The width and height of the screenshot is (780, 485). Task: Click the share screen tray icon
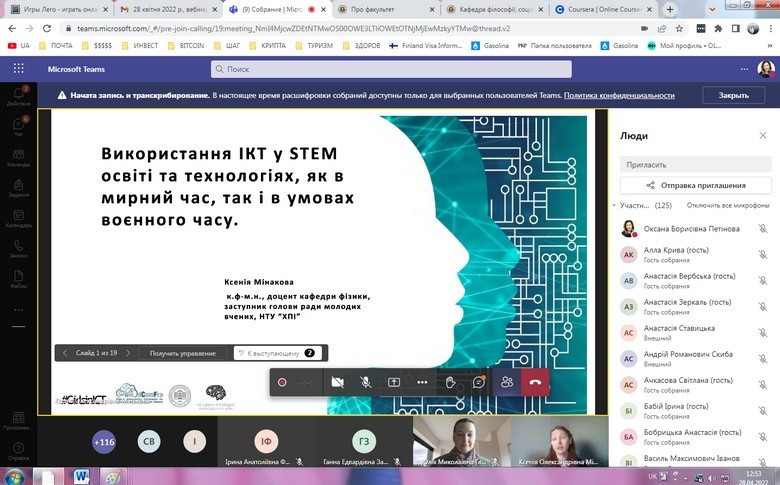point(394,382)
